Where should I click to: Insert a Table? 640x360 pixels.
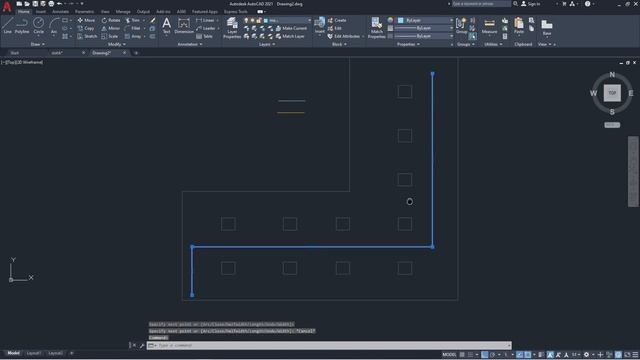(x=204, y=36)
